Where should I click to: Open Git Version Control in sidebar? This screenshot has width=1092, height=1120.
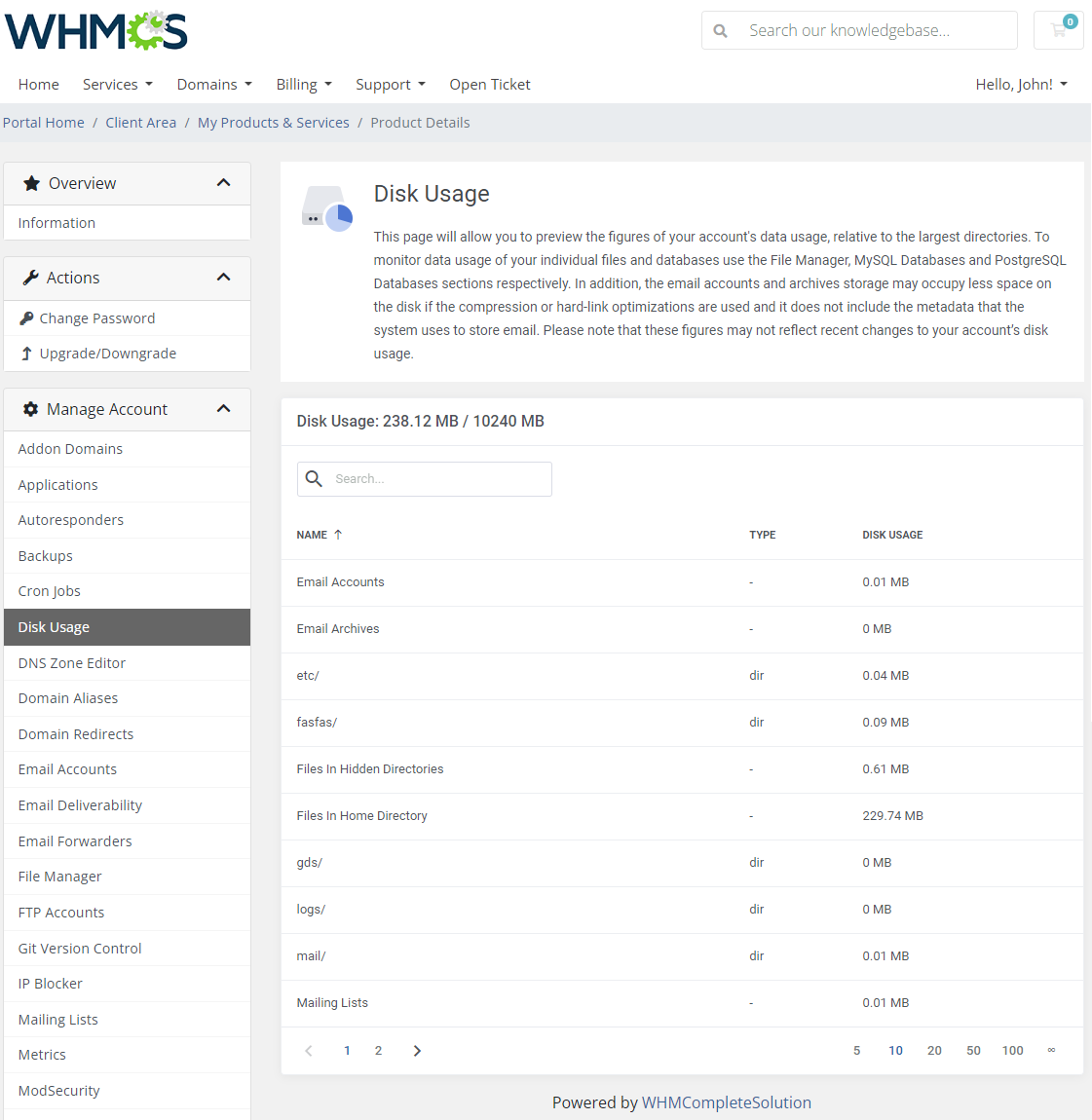128,949
